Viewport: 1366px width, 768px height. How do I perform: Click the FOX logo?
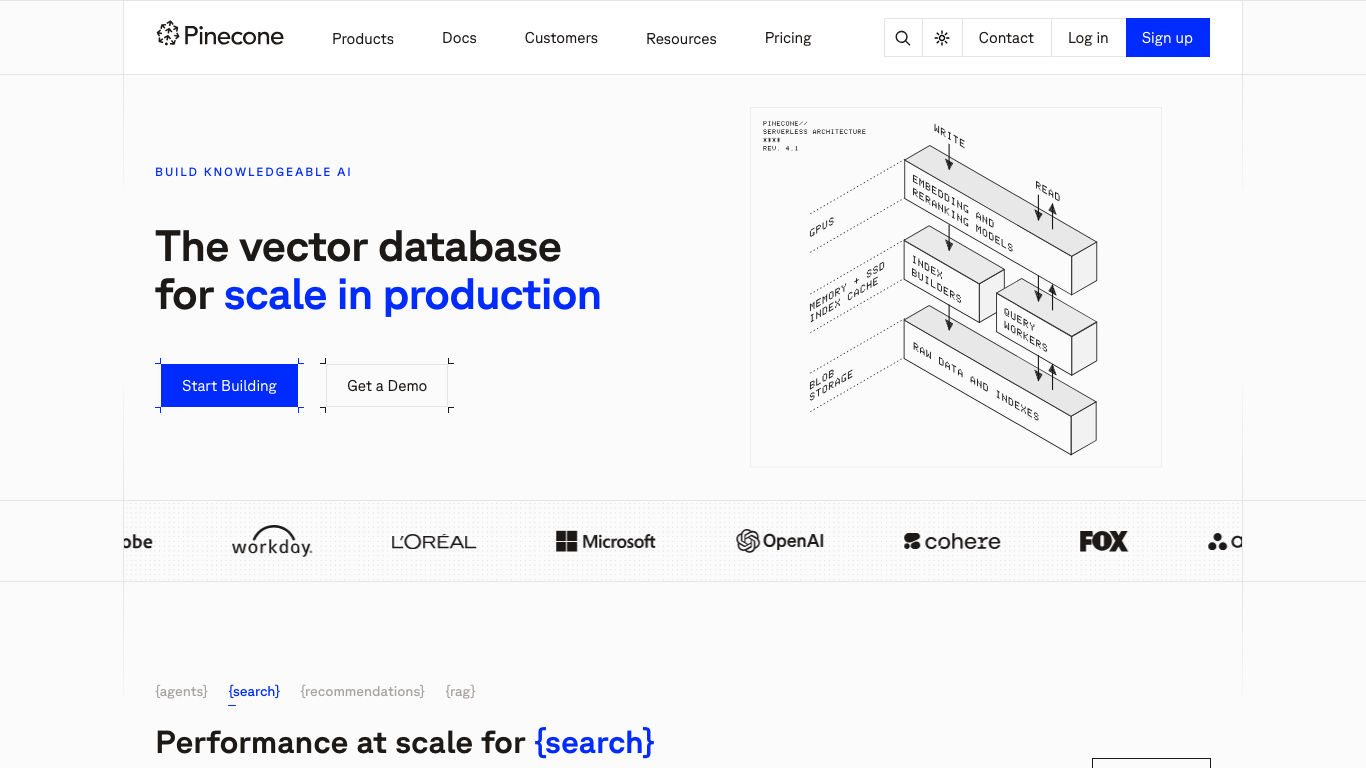(1104, 541)
